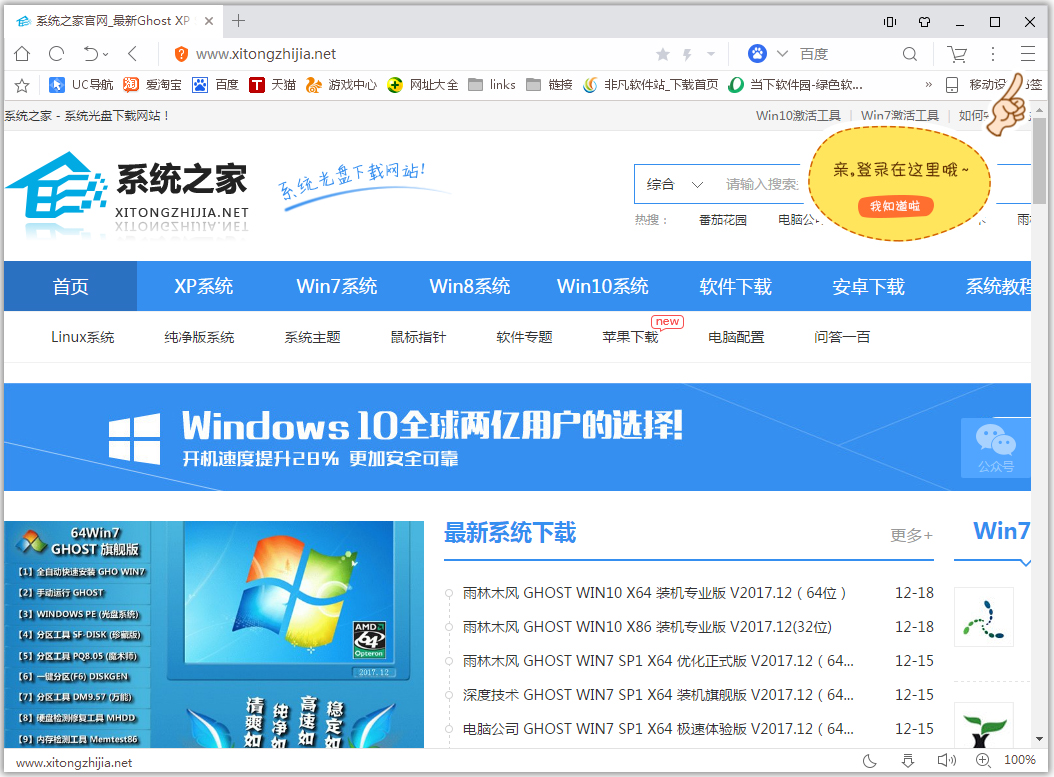Click the Windows 10 promotional banner
This screenshot has width=1054, height=777.
[518, 437]
